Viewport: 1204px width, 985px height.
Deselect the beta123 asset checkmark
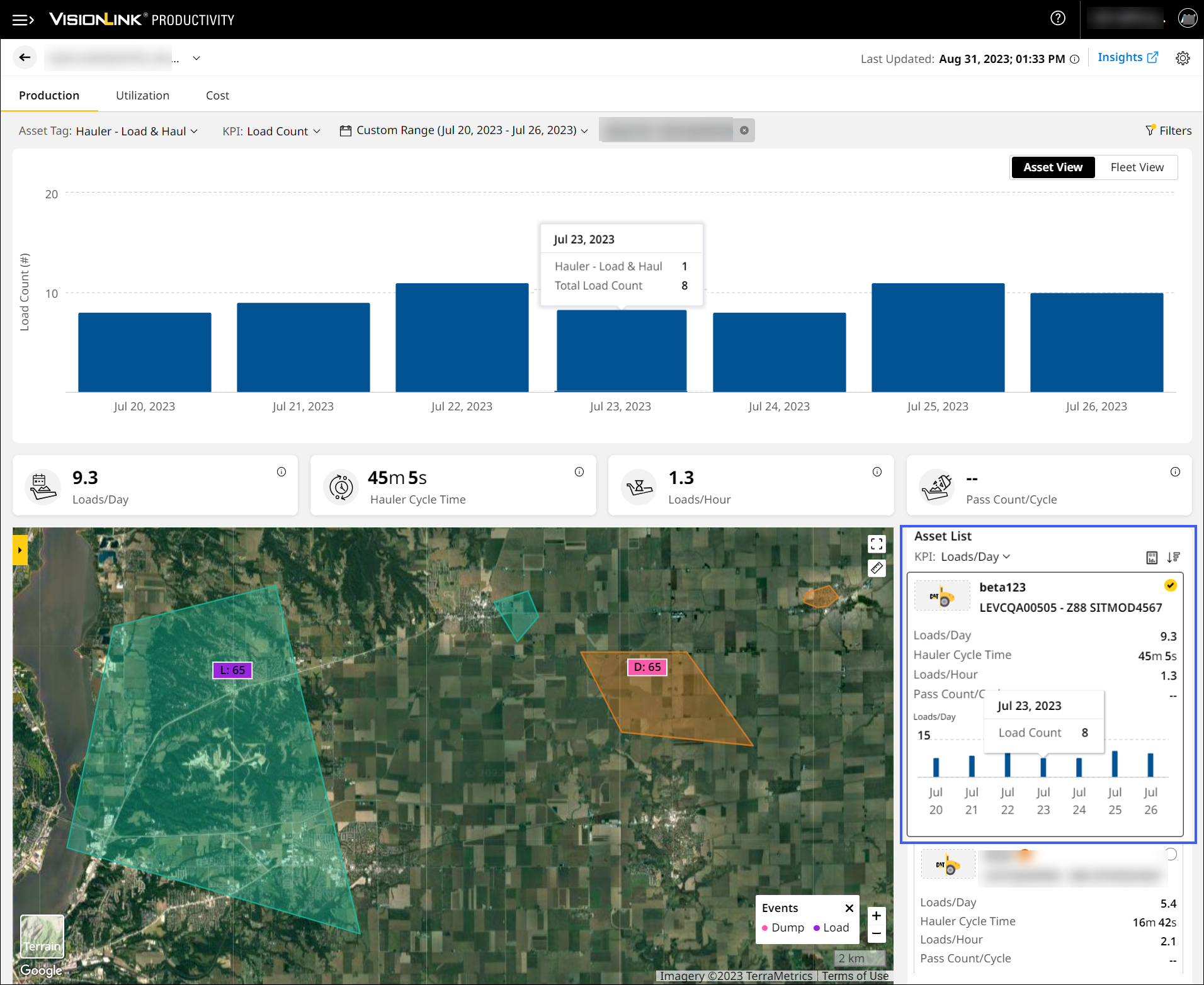[x=1170, y=585]
